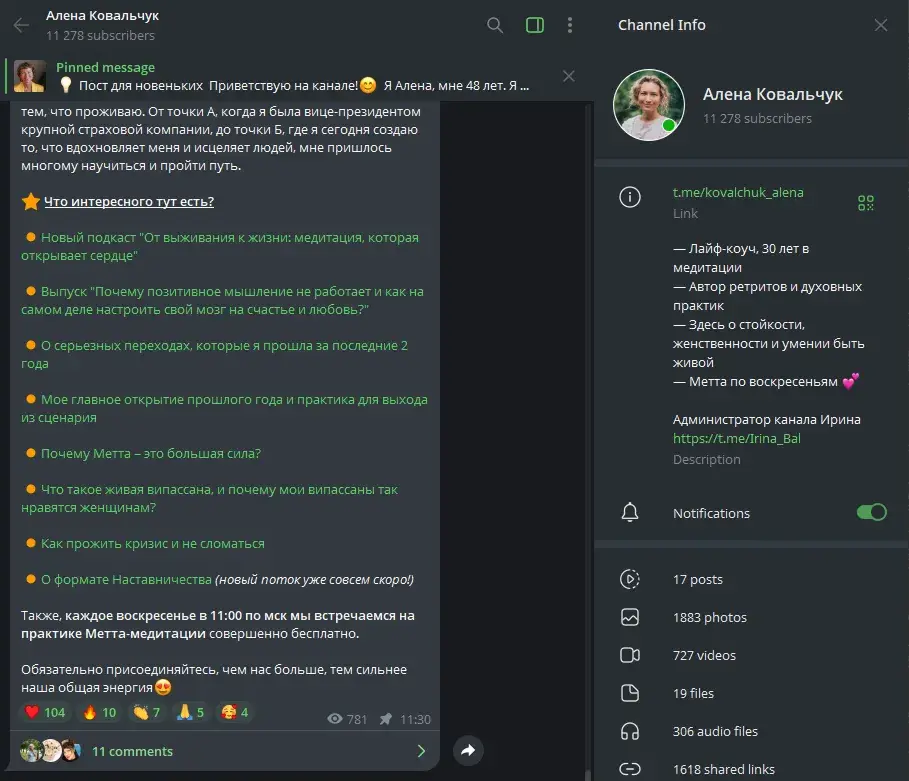Add the fire reaction with 10
The width and height of the screenshot is (909, 781).
[x=100, y=712]
